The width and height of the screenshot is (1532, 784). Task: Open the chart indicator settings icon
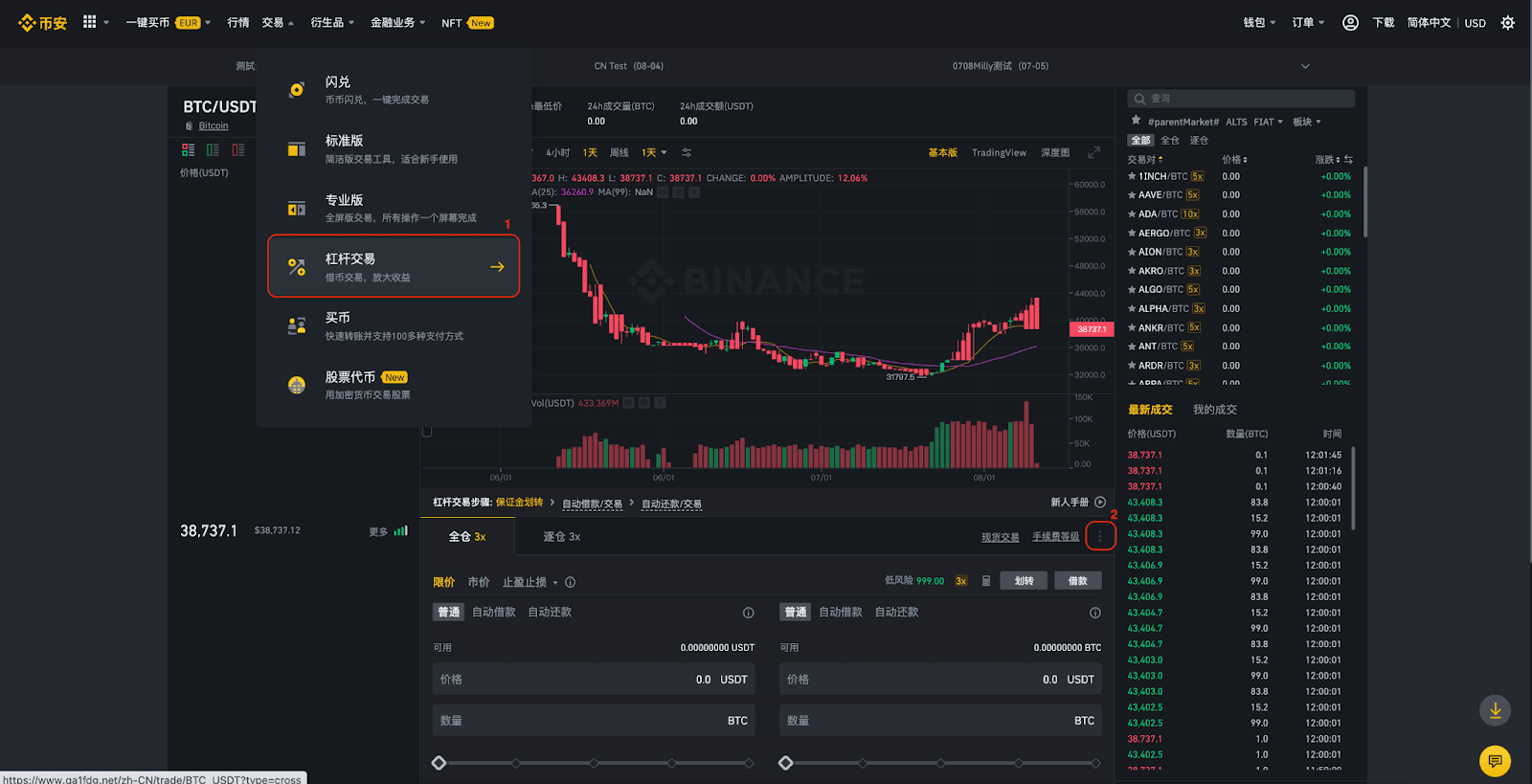pos(687,153)
